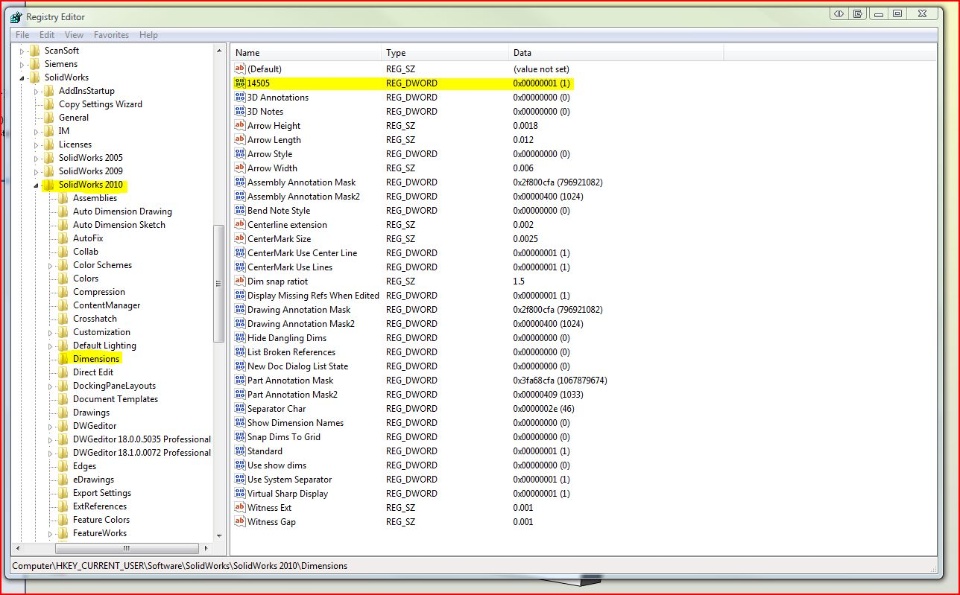Click the icon beside Hide Dangling Dims
The height and width of the screenshot is (595, 960).
pyautogui.click(x=240, y=337)
